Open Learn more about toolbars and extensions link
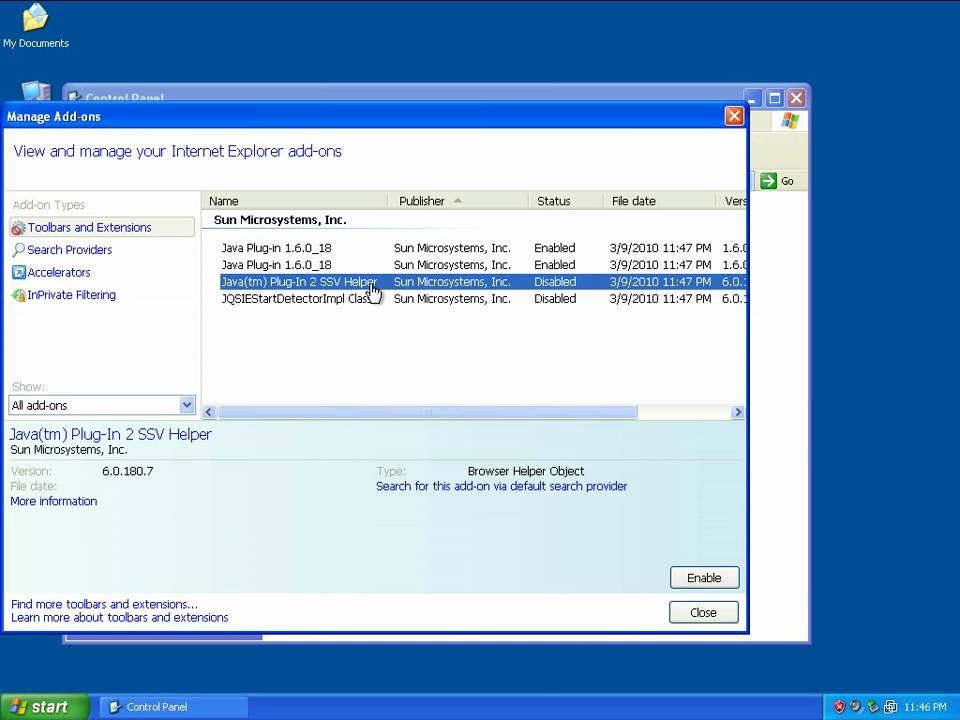Image resolution: width=960 pixels, height=720 pixels. click(x=119, y=617)
